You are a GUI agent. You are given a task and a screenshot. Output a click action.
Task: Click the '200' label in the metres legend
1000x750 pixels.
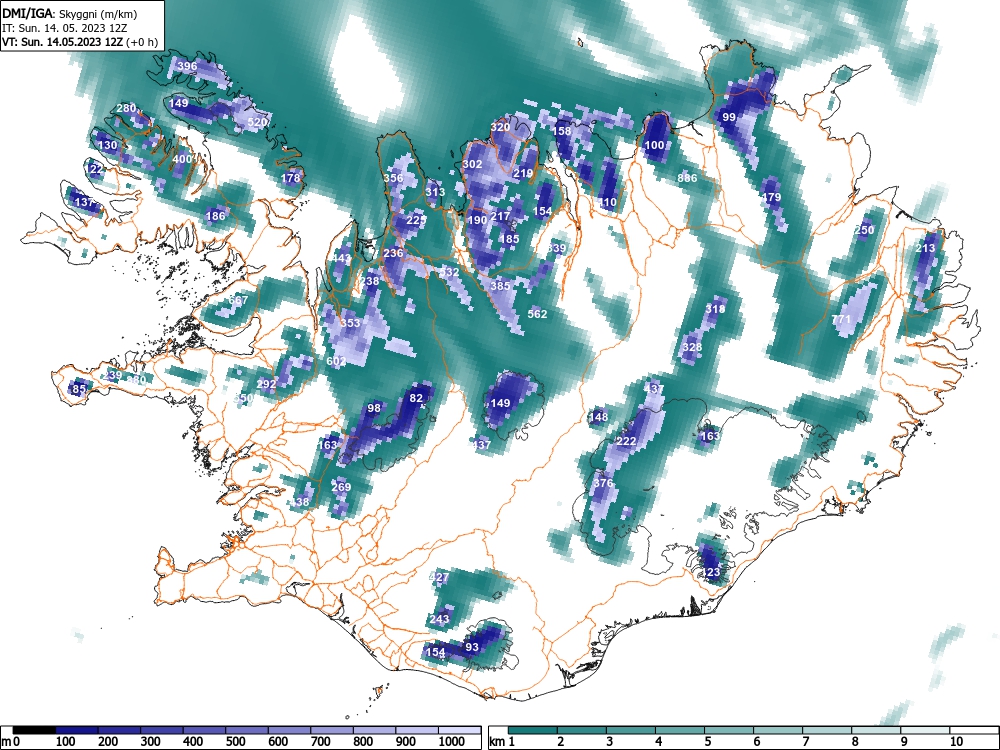(108, 742)
